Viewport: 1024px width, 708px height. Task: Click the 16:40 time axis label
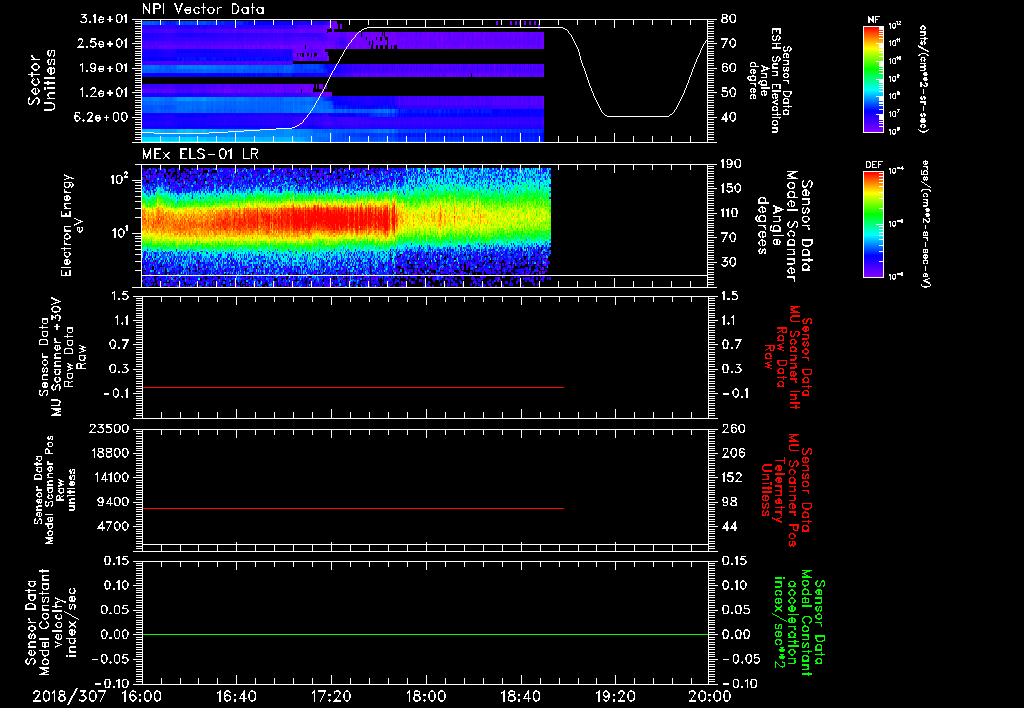click(x=236, y=696)
